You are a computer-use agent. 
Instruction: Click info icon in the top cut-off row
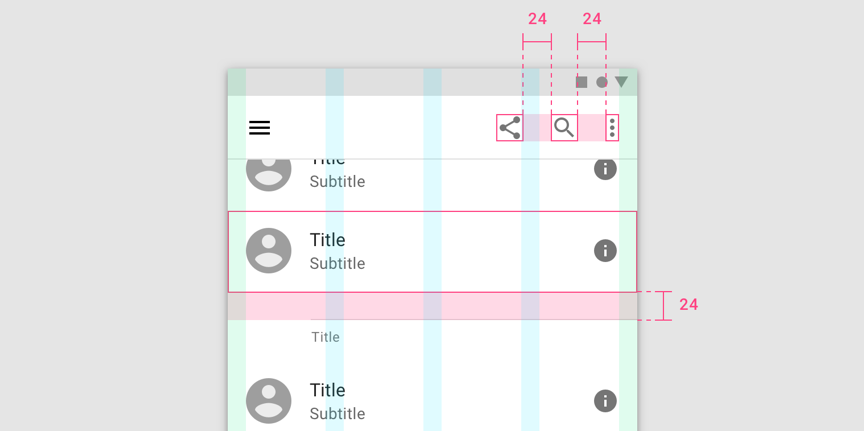click(x=605, y=169)
